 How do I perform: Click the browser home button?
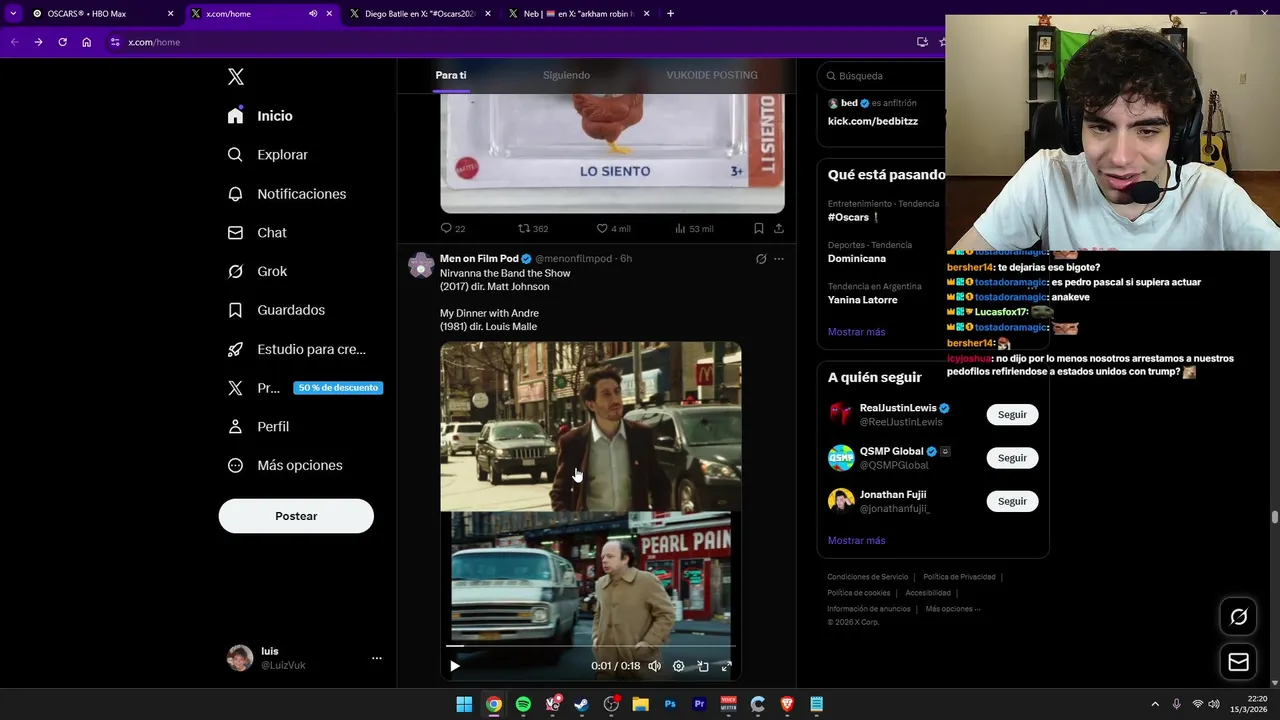(x=87, y=42)
